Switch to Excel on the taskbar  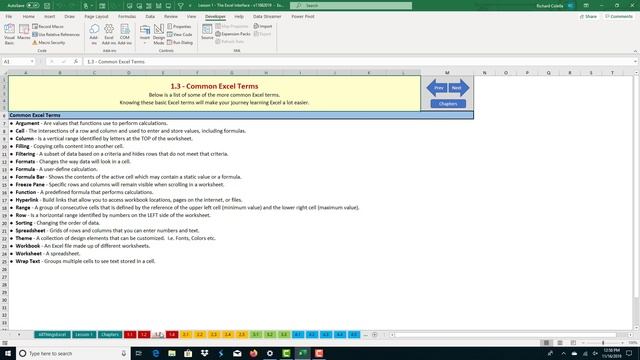[302, 353]
